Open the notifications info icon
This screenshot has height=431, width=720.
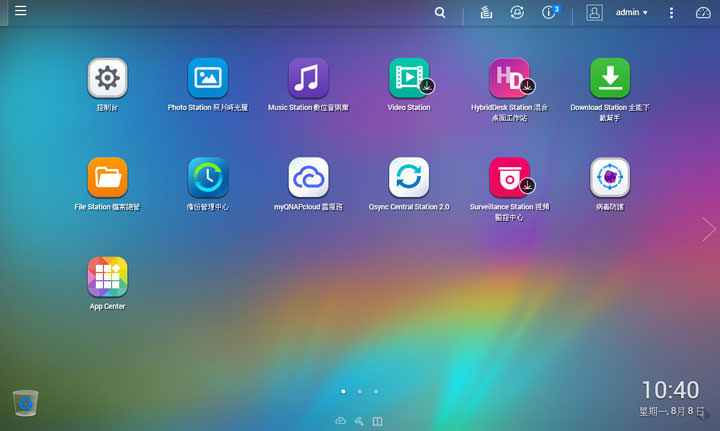click(548, 12)
